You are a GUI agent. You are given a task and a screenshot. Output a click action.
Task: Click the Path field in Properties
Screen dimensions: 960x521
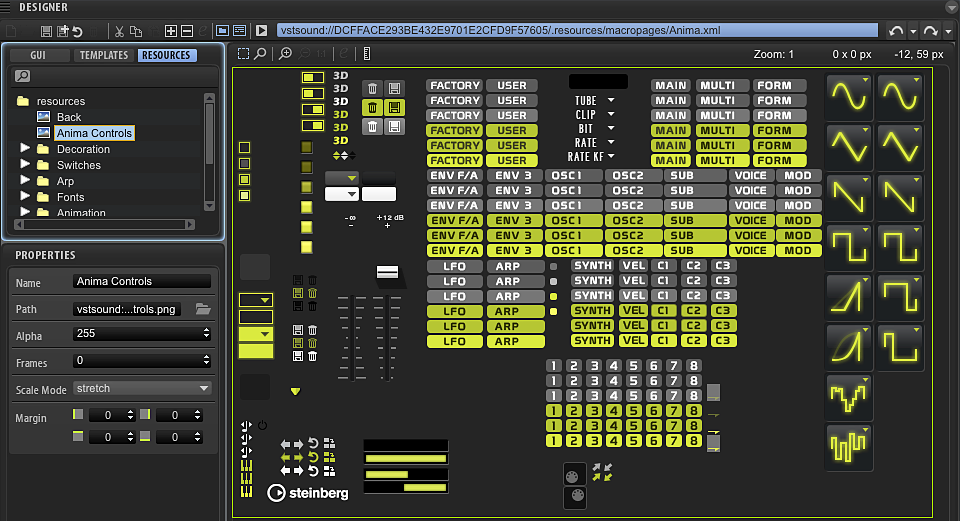click(x=127, y=309)
